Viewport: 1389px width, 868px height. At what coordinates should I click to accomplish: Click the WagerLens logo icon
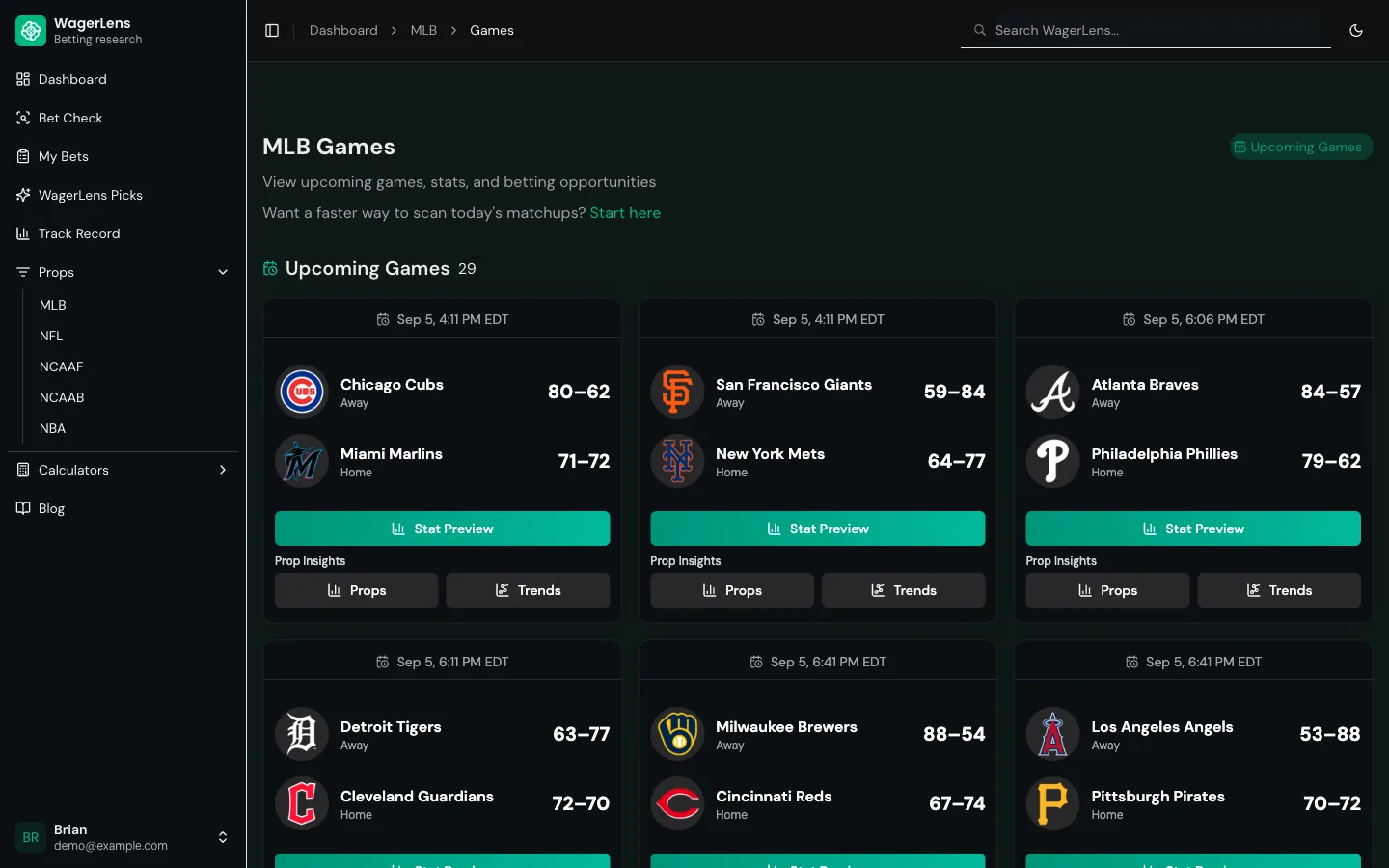(31, 31)
